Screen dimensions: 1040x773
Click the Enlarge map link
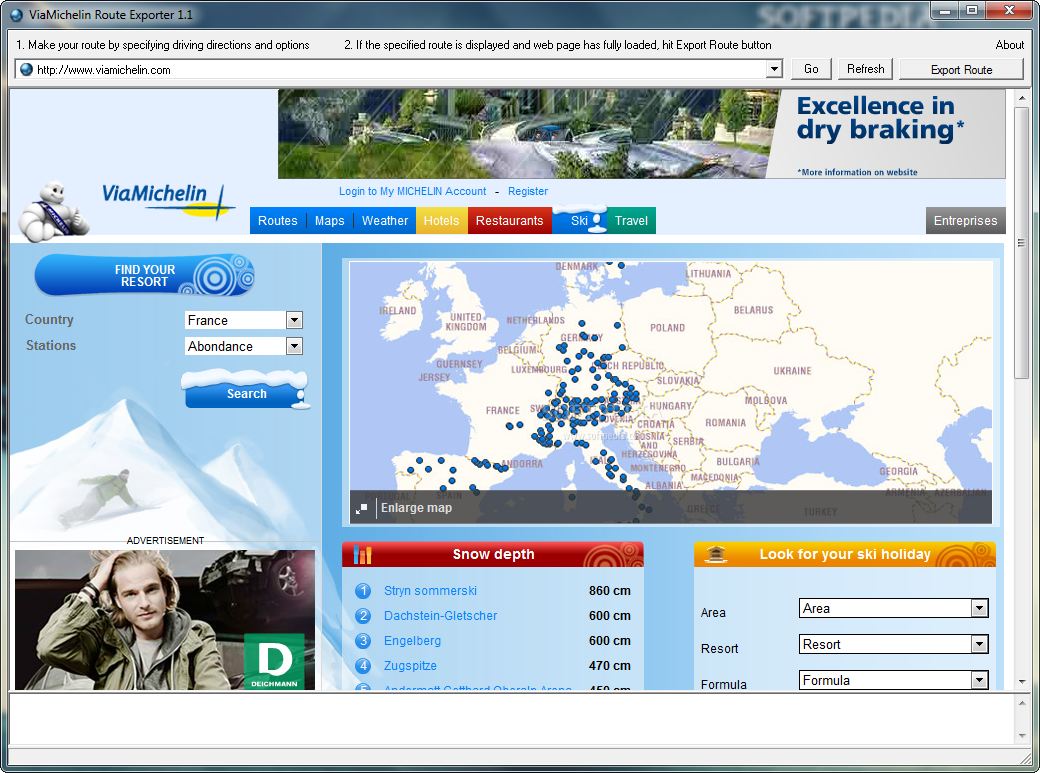tap(416, 508)
